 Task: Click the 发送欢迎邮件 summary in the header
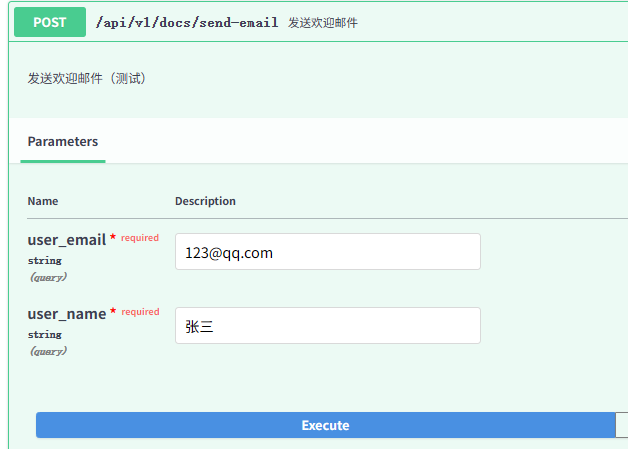[322, 22]
